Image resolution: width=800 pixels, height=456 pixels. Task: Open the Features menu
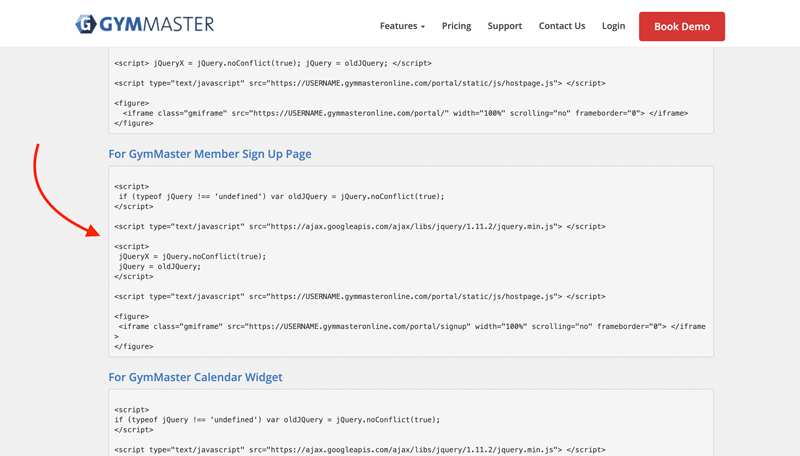[x=398, y=26]
